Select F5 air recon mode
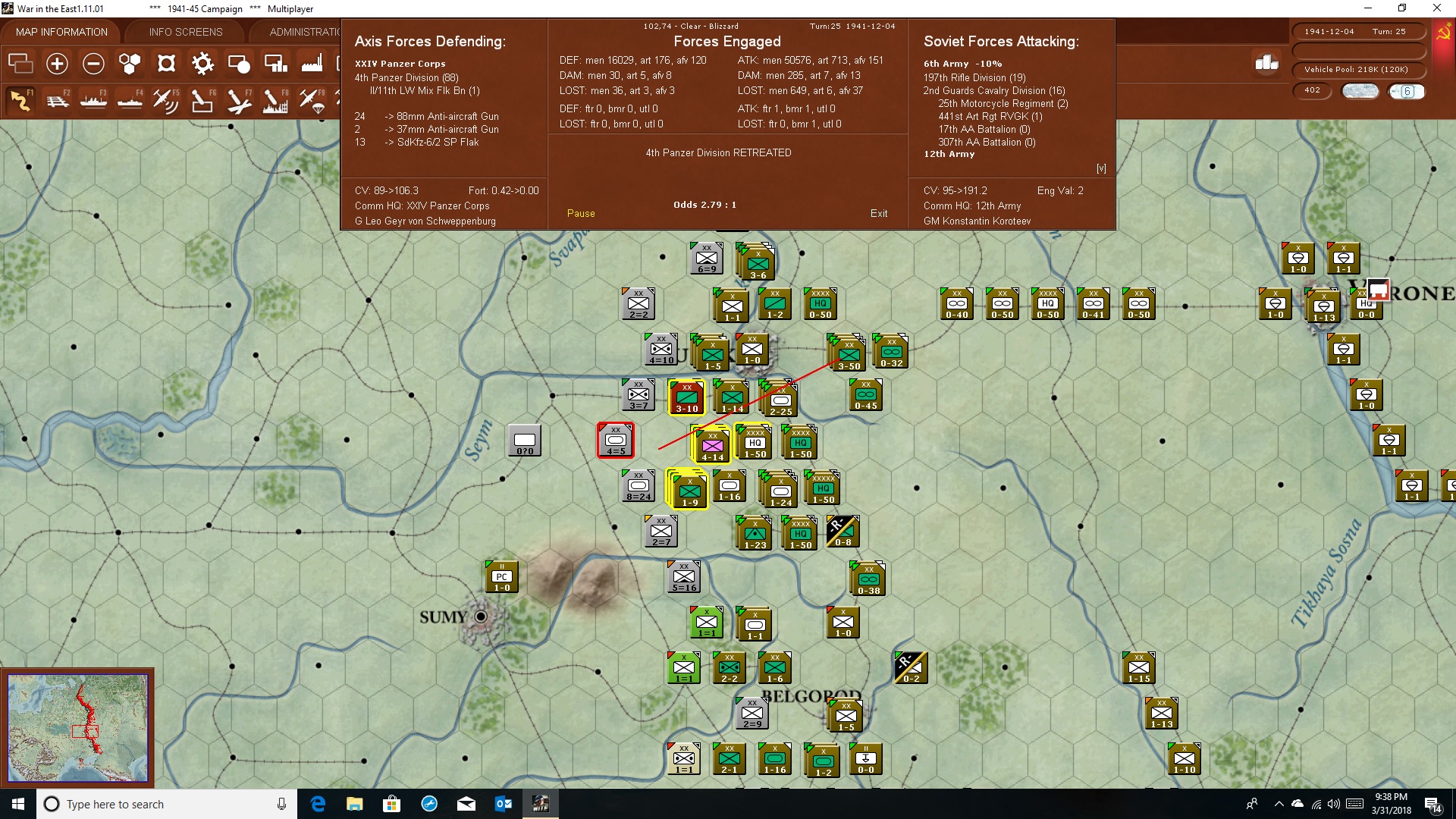This screenshot has width=1456, height=819. [166, 100]
